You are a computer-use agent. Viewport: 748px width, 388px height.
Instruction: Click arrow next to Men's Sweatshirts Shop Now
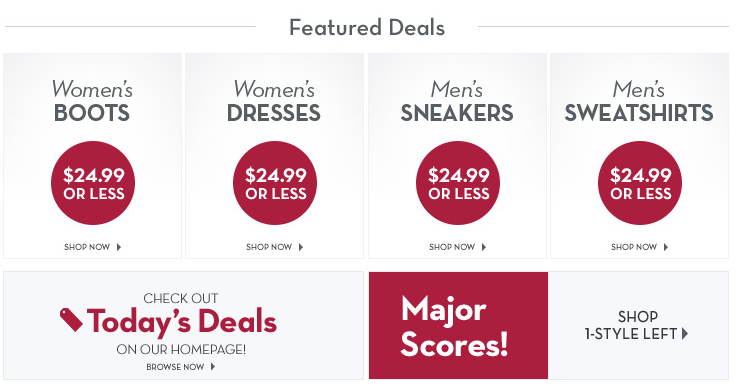(665, 247)
